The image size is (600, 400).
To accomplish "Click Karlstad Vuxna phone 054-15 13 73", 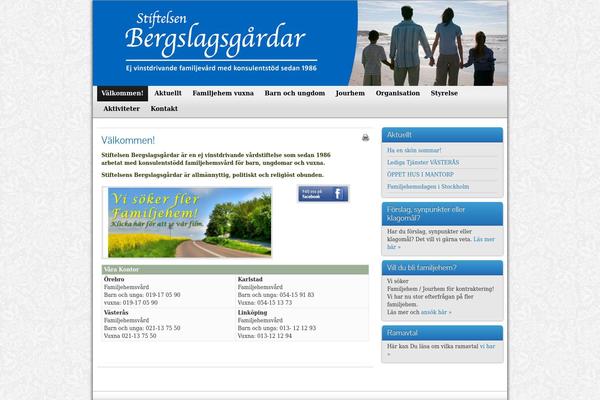I will point(265,303).
